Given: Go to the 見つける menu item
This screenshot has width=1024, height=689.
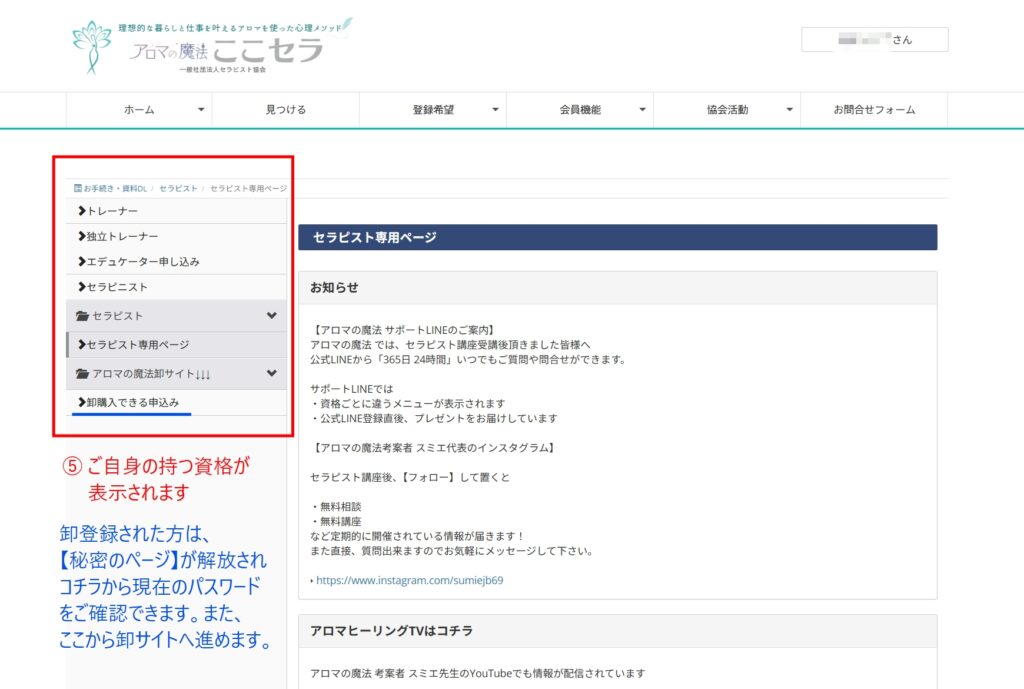Looking at the screenshot, I should point(286,110).
